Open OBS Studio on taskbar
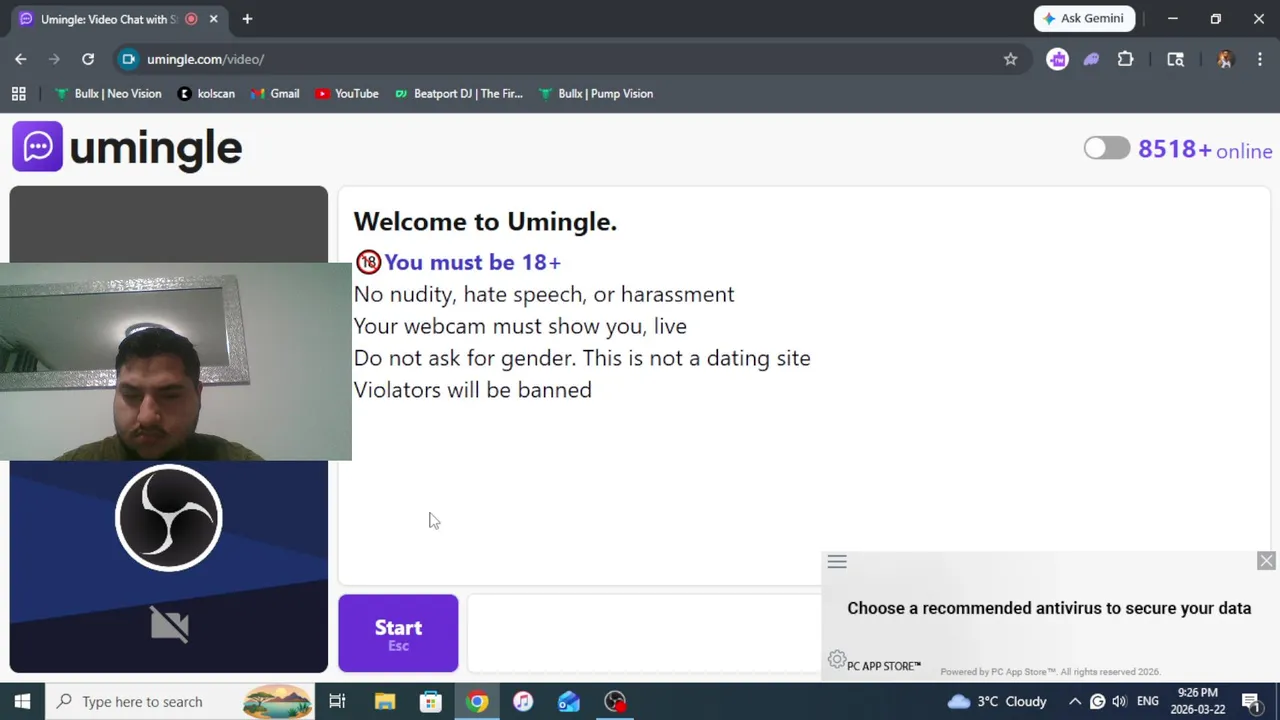Image resolution: width=1280 pixels, height=720 pixels. point(615,701)
